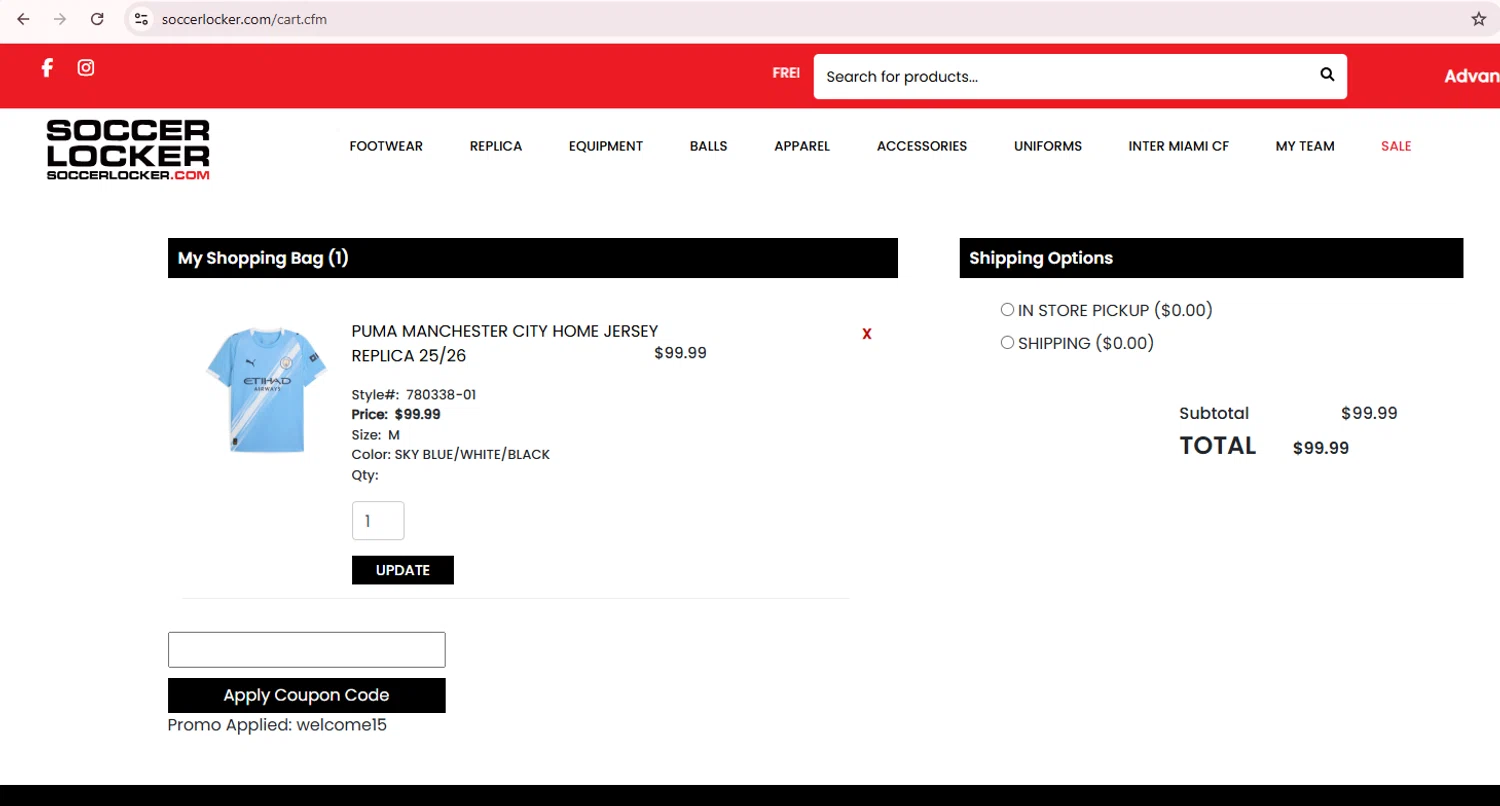Open the Sale menu
Screen dimensions: 1500x806
(1396, 146)
